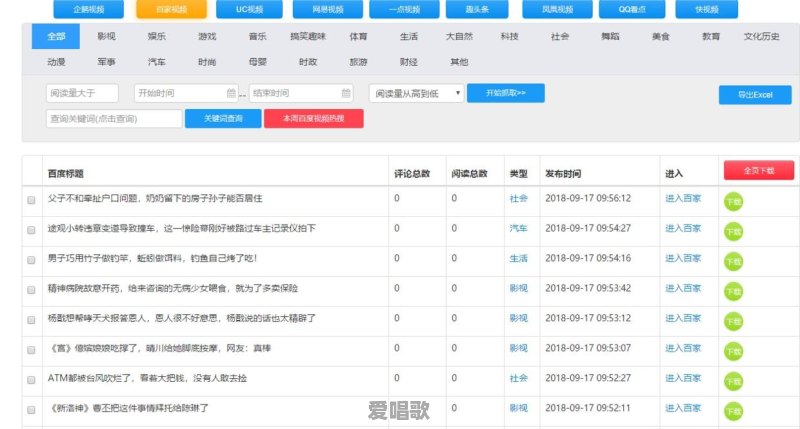Select the 体育 category filter
Screen dimensions: 800x429
pyautogui.click(x=358, y=36)
